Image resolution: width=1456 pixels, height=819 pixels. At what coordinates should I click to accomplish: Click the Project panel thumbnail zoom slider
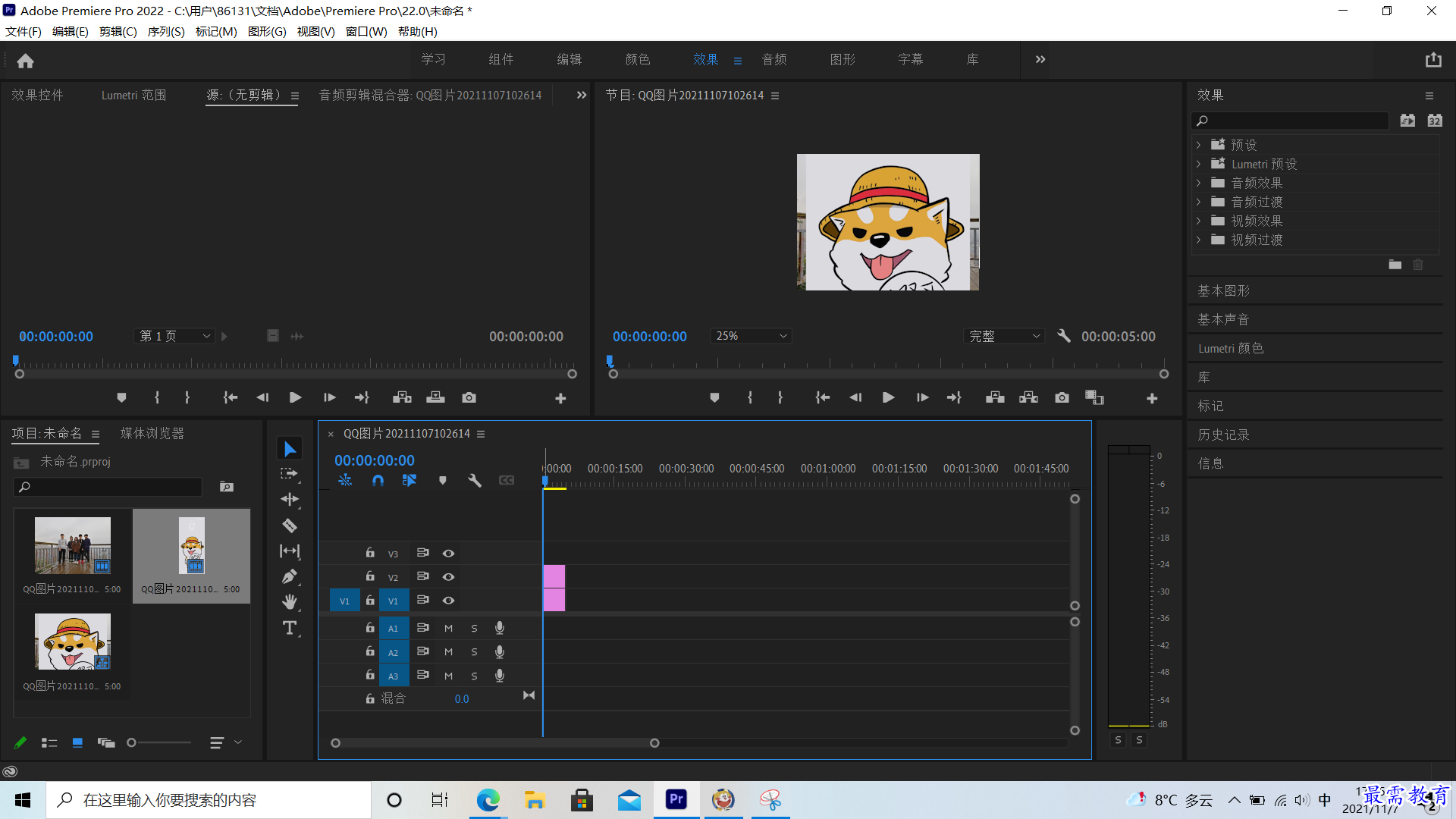[x=159, y=742]
